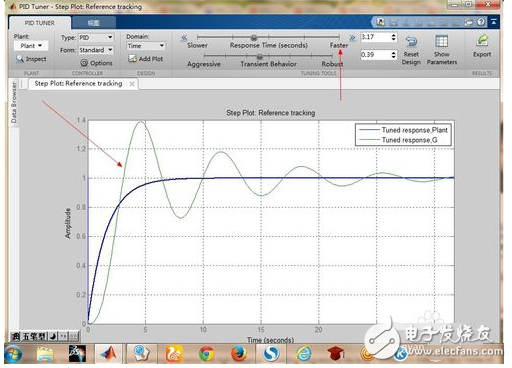Screen dimensions: 512x368
Task: Expand the Form Standard dropdown
Action: point(96,50)
